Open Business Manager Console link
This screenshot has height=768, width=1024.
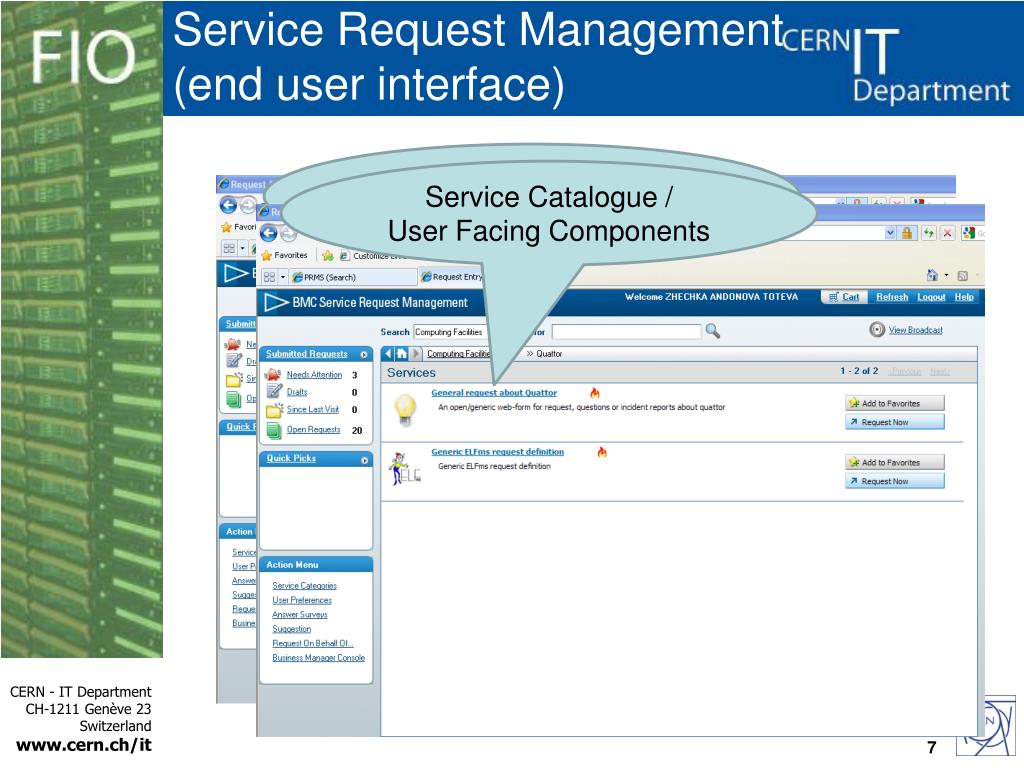pos(319,658)
